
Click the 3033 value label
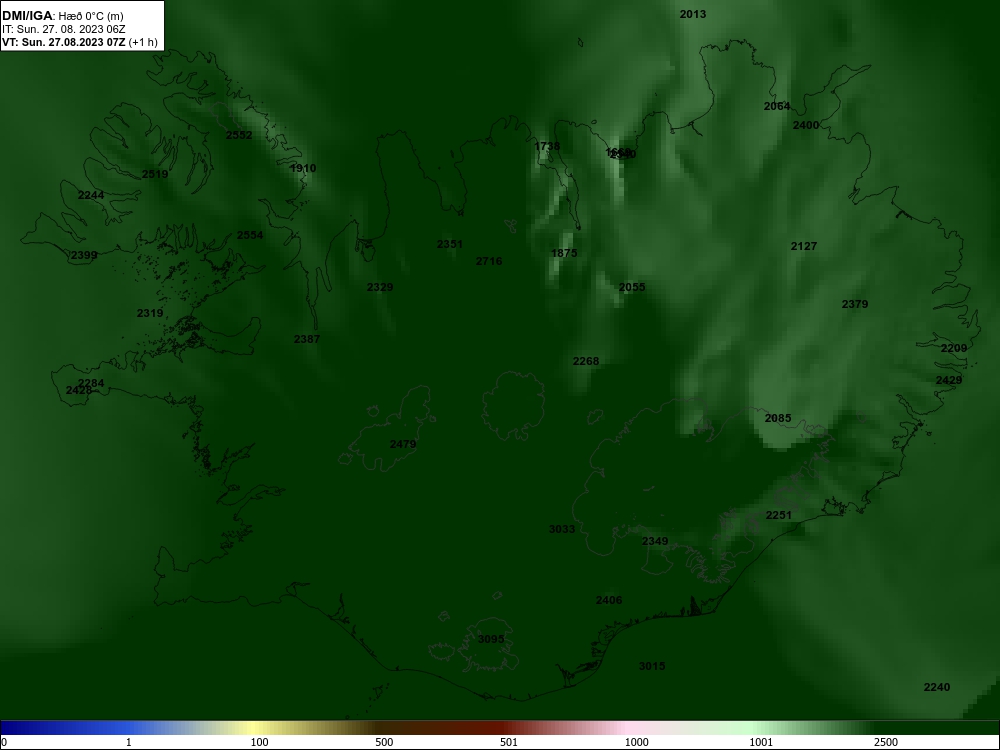point(562,529)
